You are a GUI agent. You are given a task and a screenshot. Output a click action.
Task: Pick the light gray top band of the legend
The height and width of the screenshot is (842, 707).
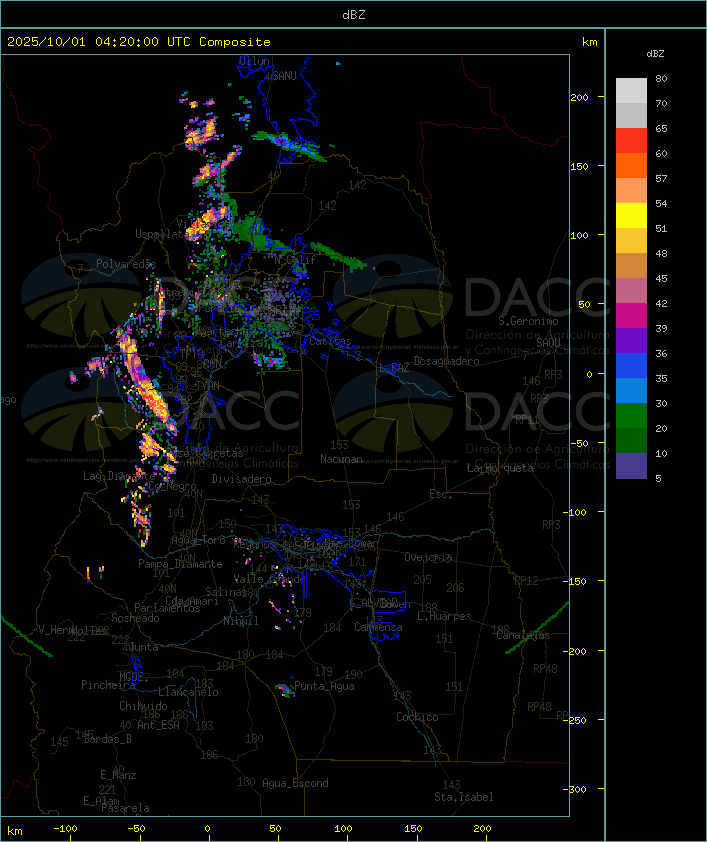click(631, 91)
